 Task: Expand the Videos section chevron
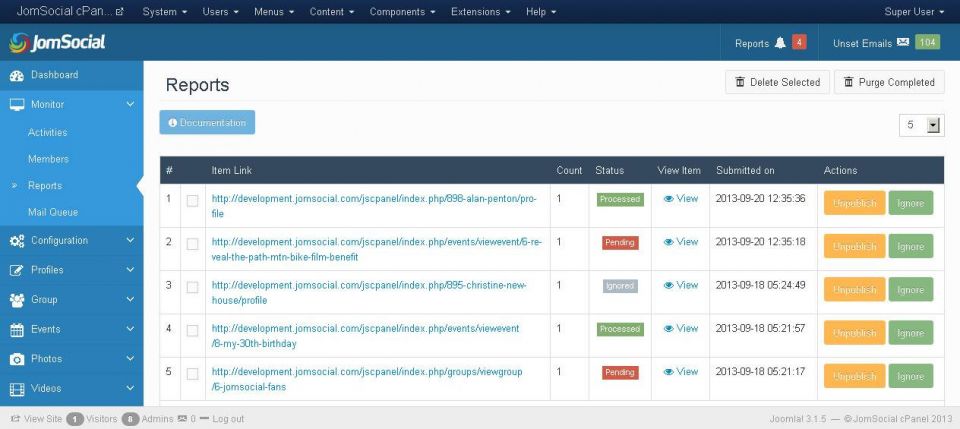pyautogui.click(x=130, y=388)
